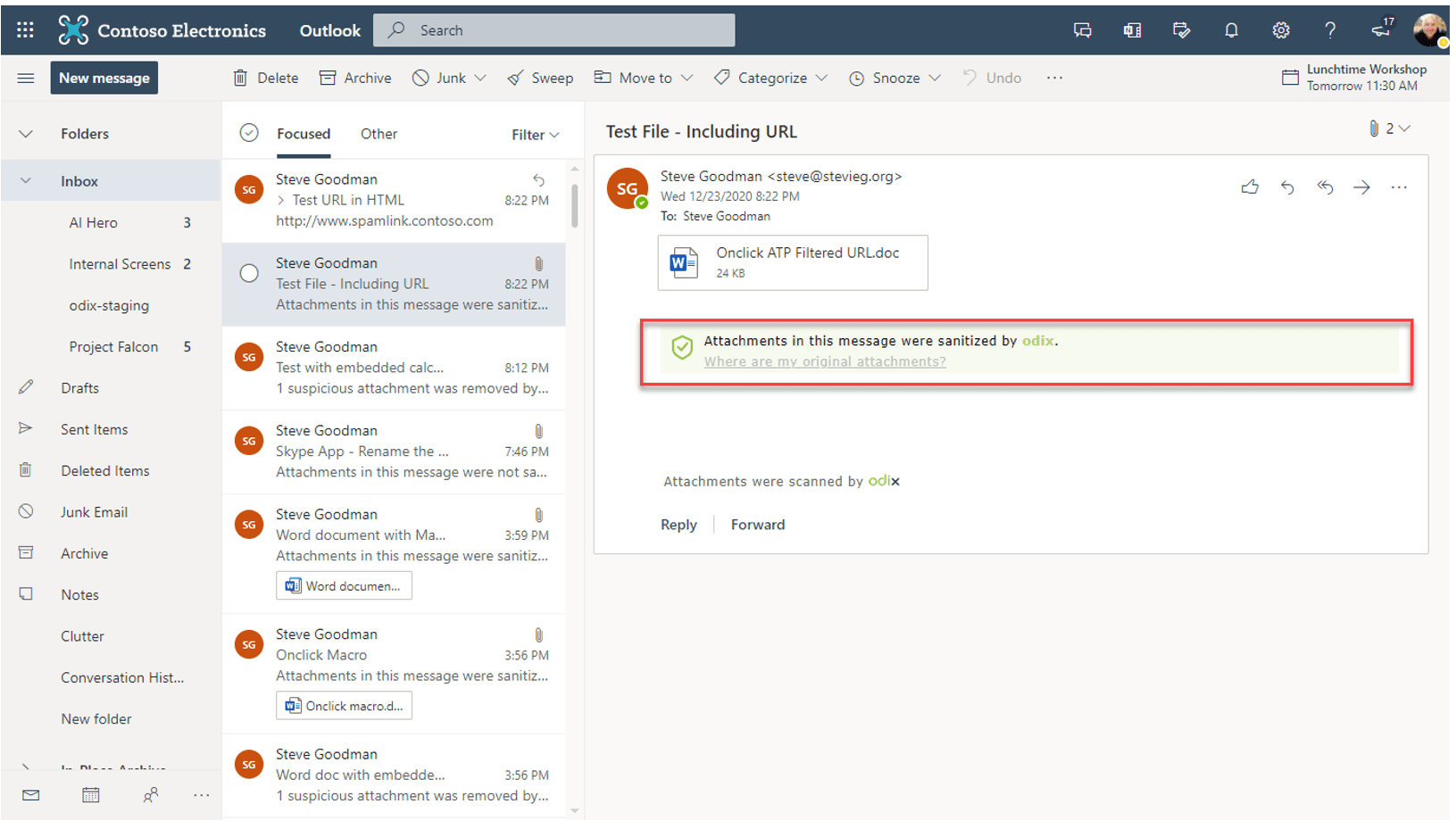The height and width of the screenshot is (829, 1456).
Task: Toggle the hamburger navigation pane icon
Action: [26, 79]
